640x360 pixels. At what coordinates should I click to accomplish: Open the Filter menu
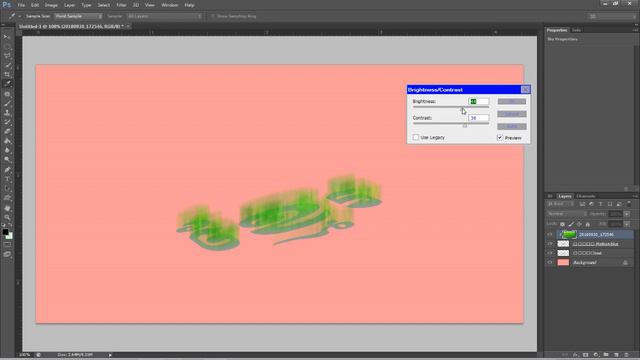[x=121, y=5]
